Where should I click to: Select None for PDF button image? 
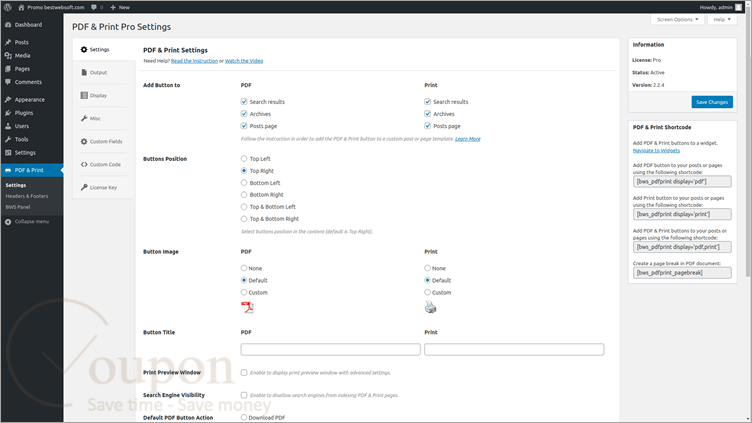click(x=244, y=268)
